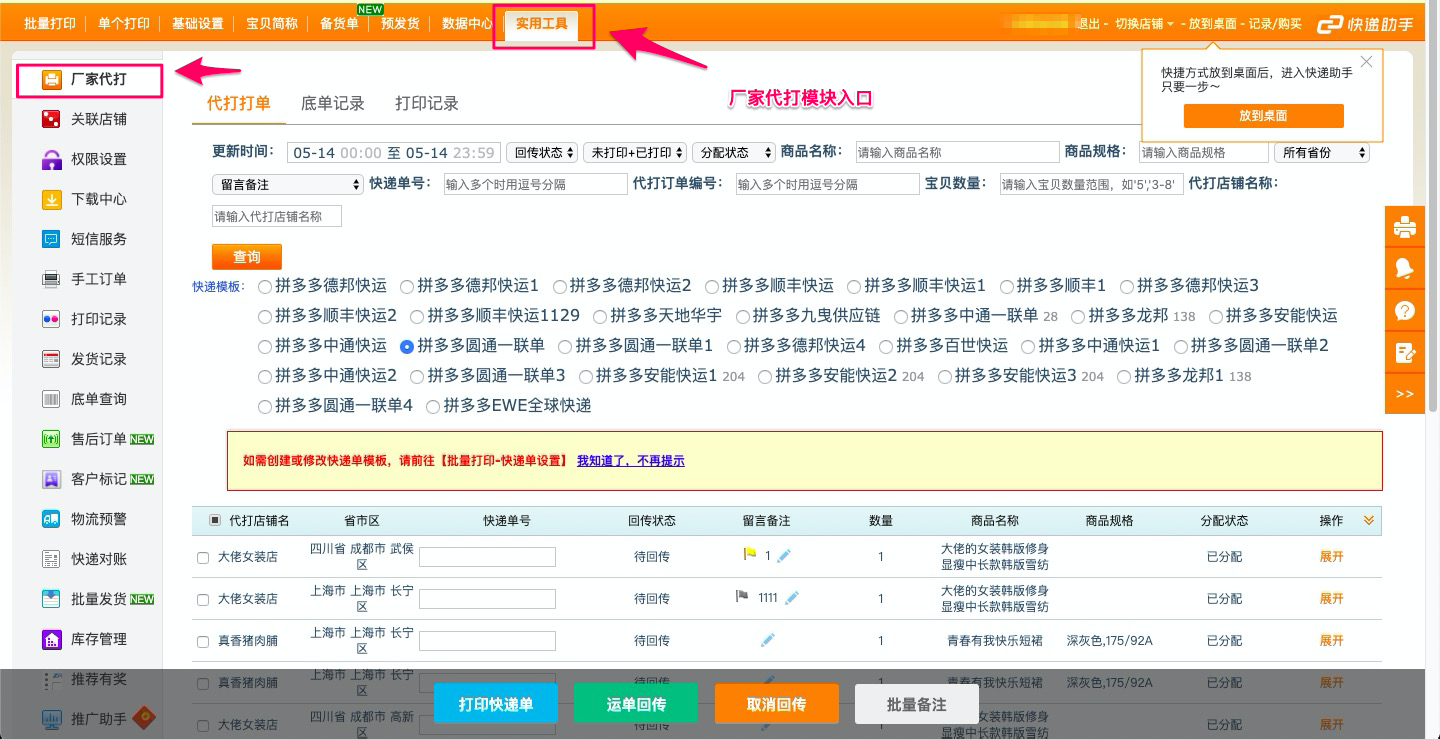The image size is (1440, 739).
Task: Open the 厂家代打 printer icon in sidebar
Action: tap(51, 79)
